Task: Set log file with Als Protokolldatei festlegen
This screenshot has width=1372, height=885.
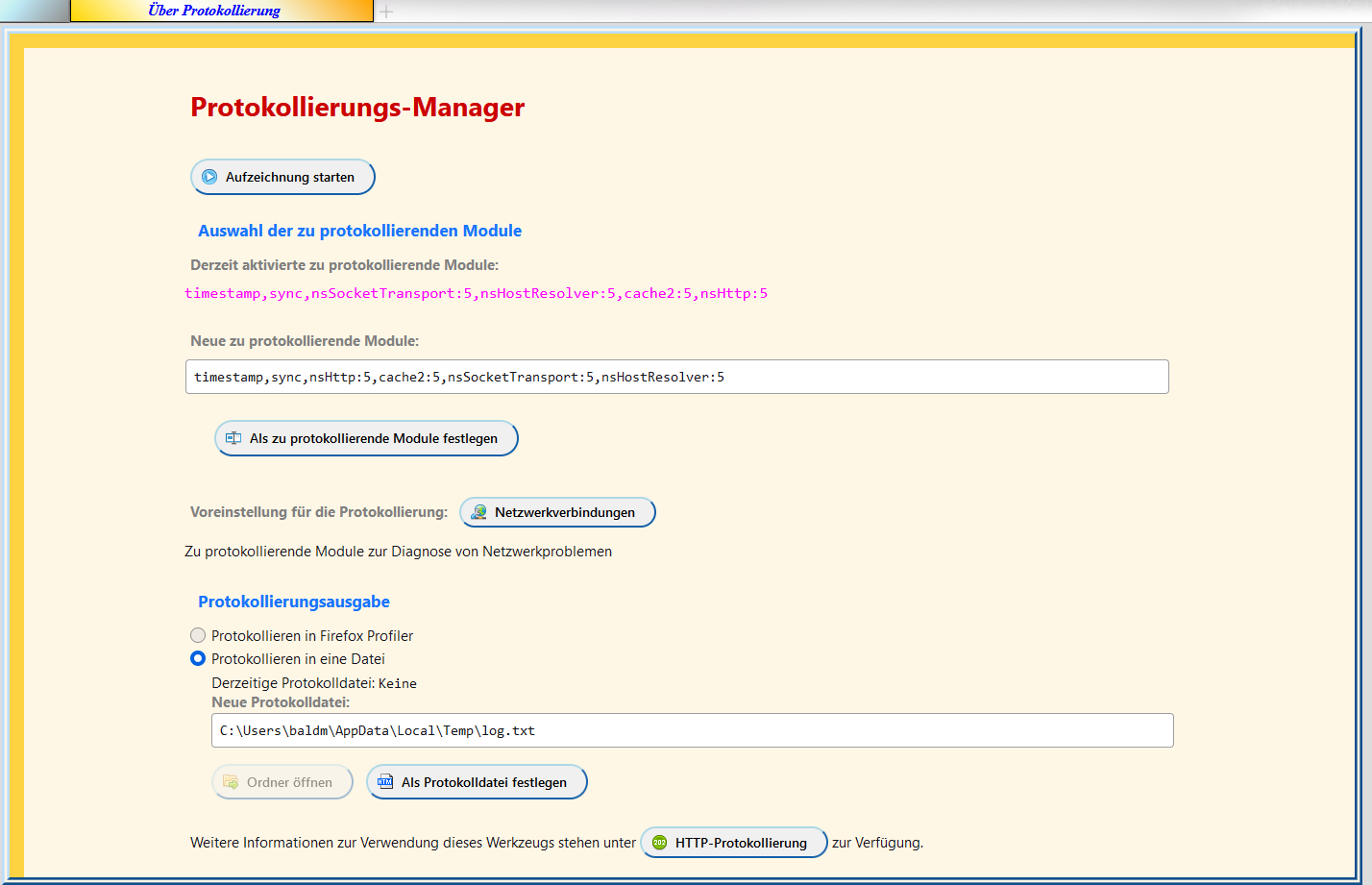Action: tap(477, 782)
